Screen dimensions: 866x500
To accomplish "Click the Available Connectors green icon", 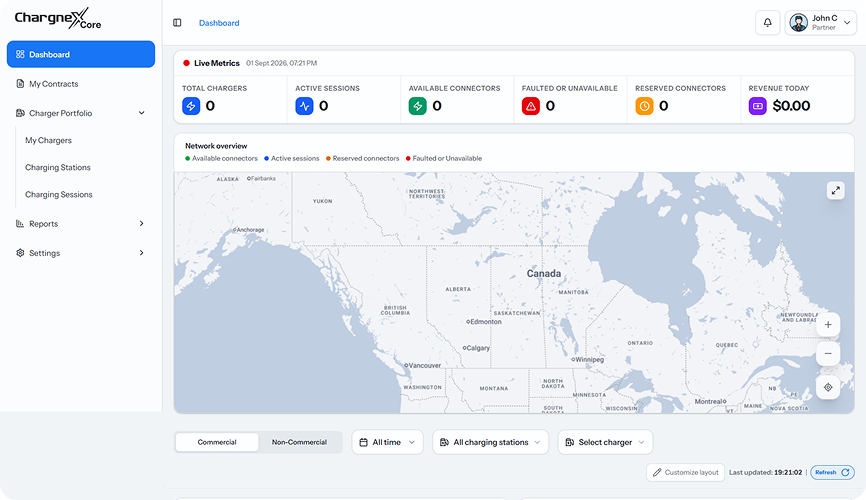I will [x=418, y=106].
